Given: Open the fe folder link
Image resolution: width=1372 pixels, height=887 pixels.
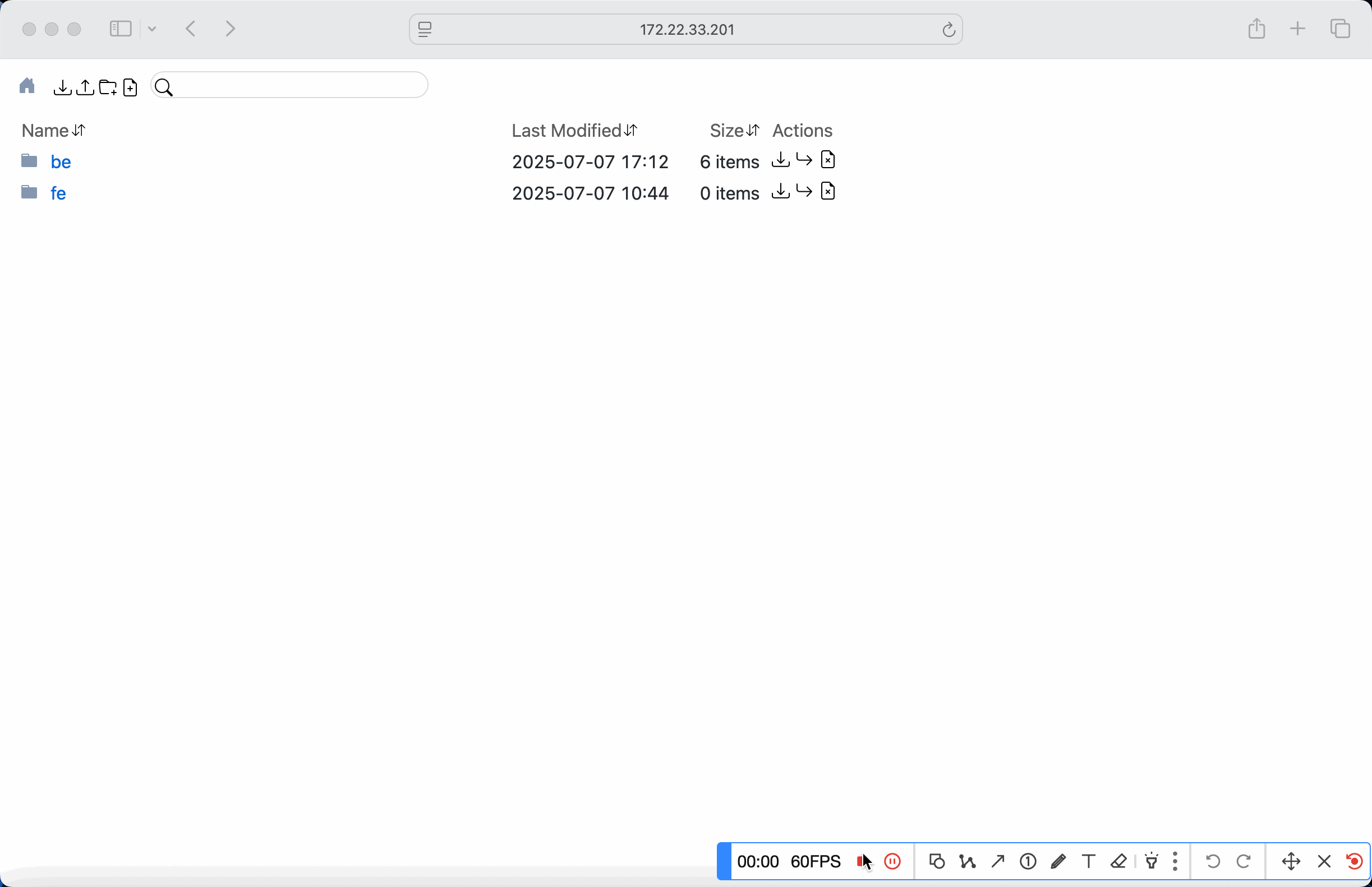Looking at the screenshot, I should tap(58, 193).
